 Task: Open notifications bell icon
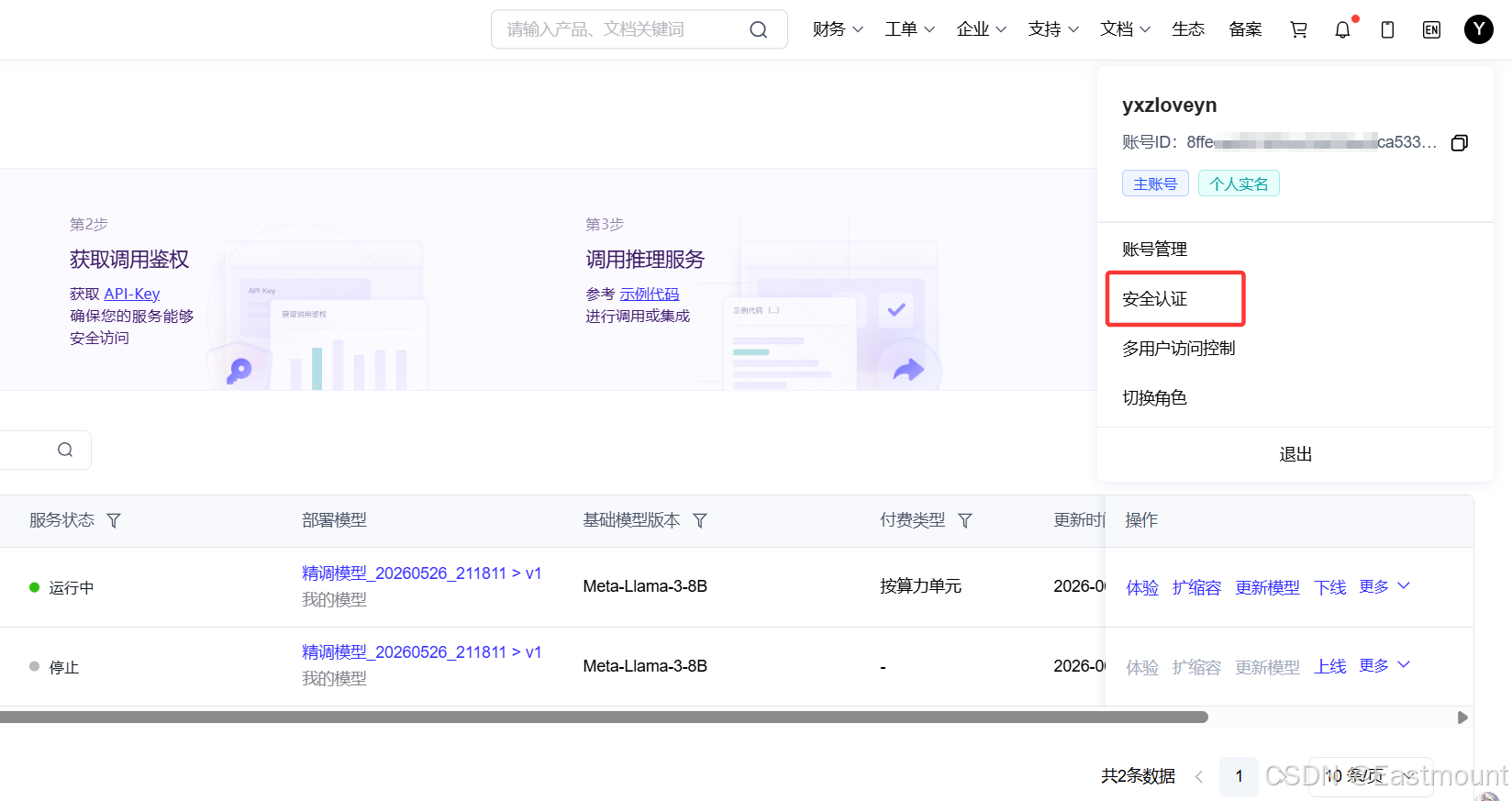coord(1343,29)
